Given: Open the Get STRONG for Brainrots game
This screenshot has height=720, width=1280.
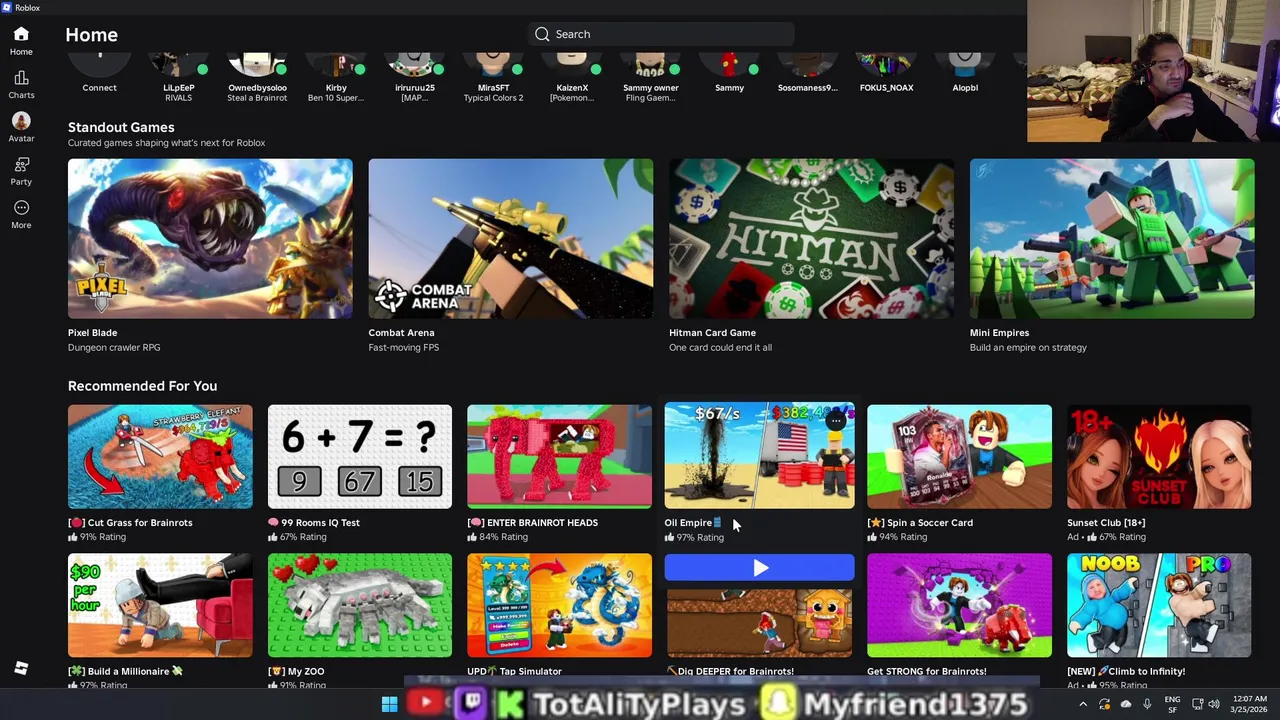Looking at the screenshot, I should (x=959, y=606).
